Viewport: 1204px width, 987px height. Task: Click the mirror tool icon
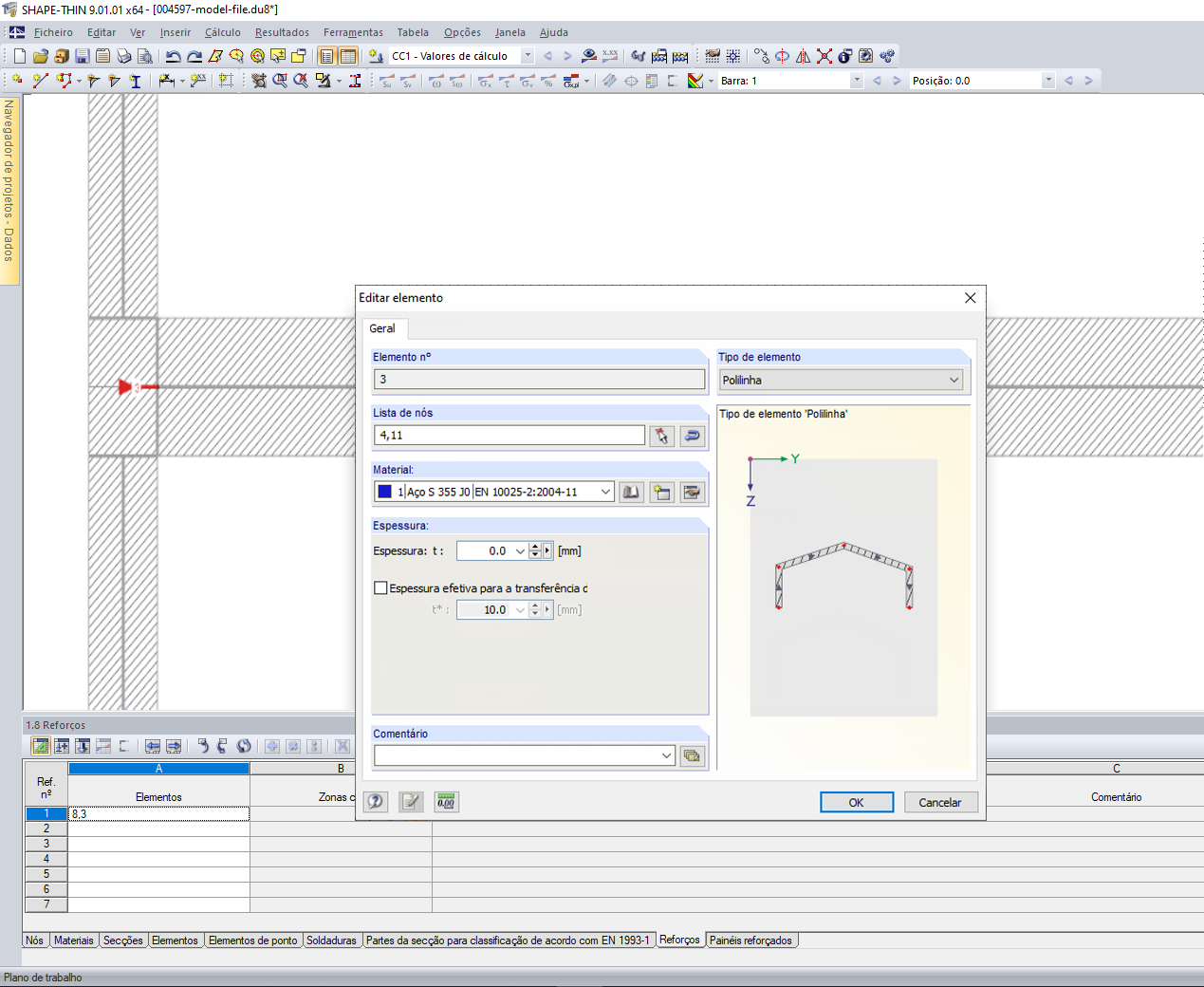pyautogui.click(x=804, y=56)
